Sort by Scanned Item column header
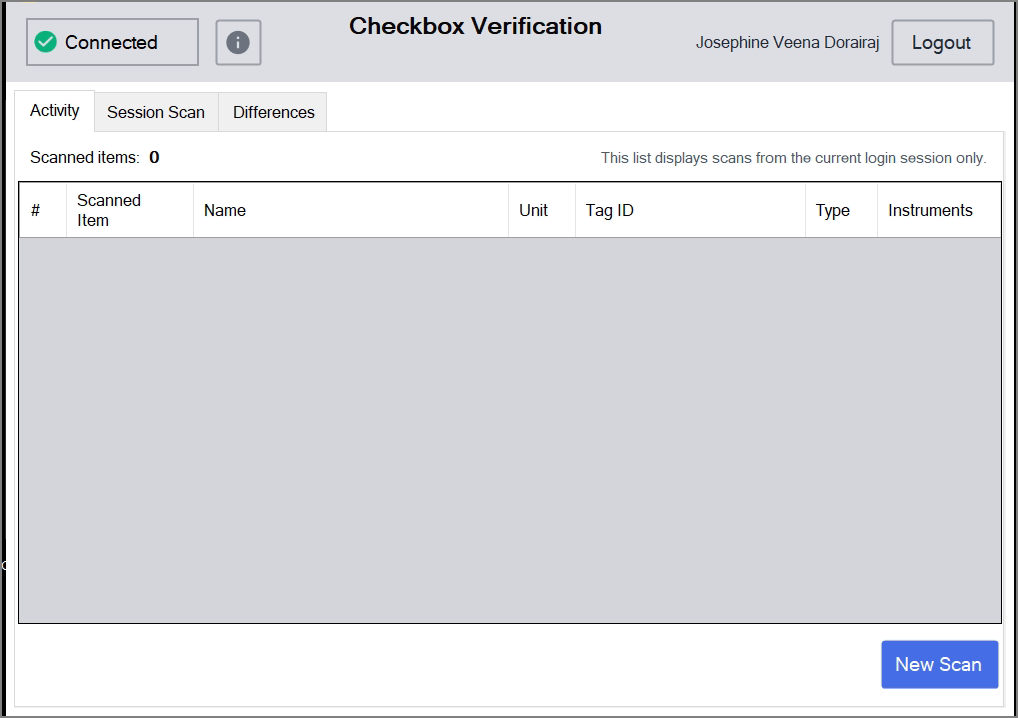1018x718 pixels. 130,210
